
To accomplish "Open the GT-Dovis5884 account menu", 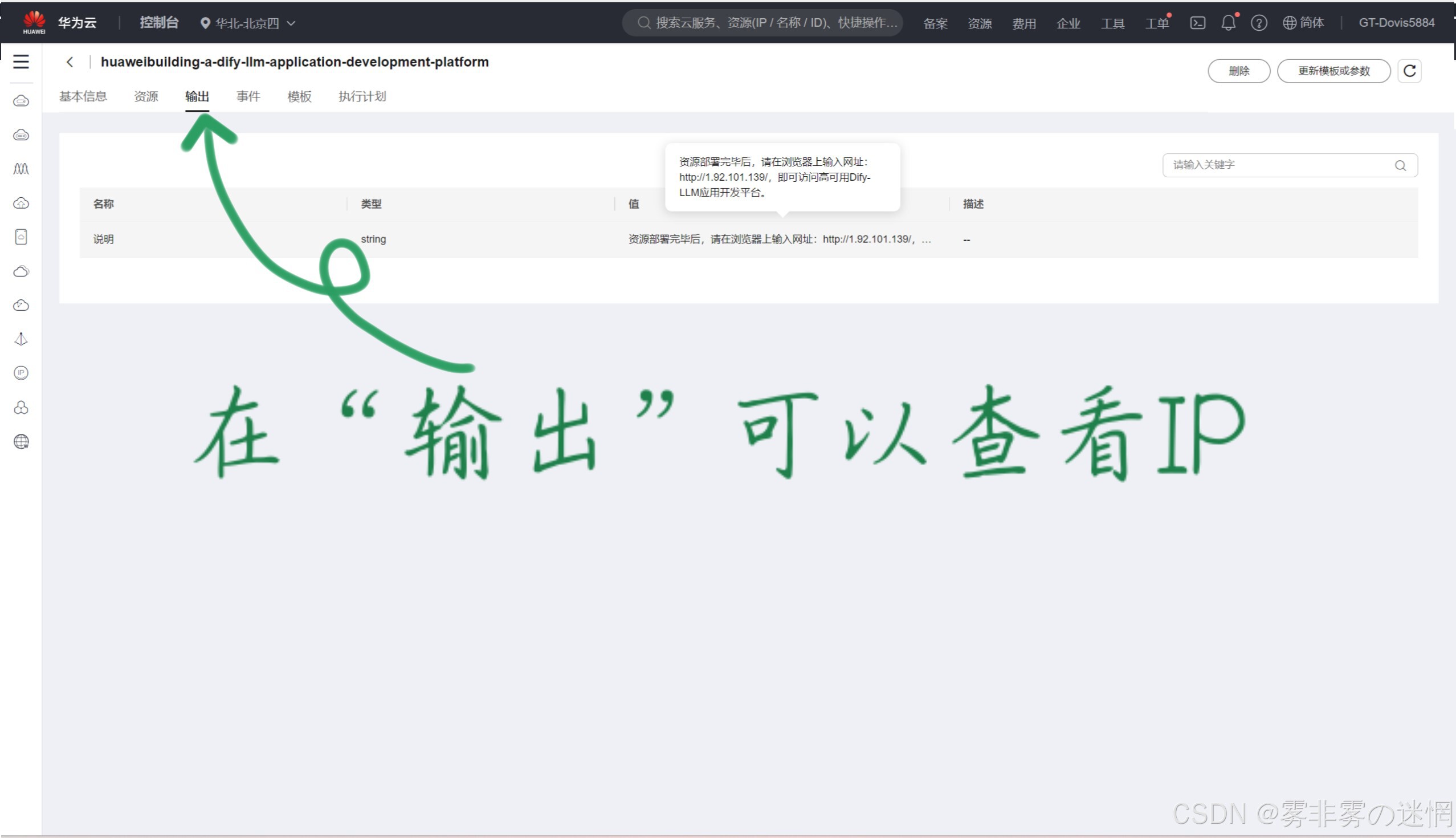I will pos(1396,23).
